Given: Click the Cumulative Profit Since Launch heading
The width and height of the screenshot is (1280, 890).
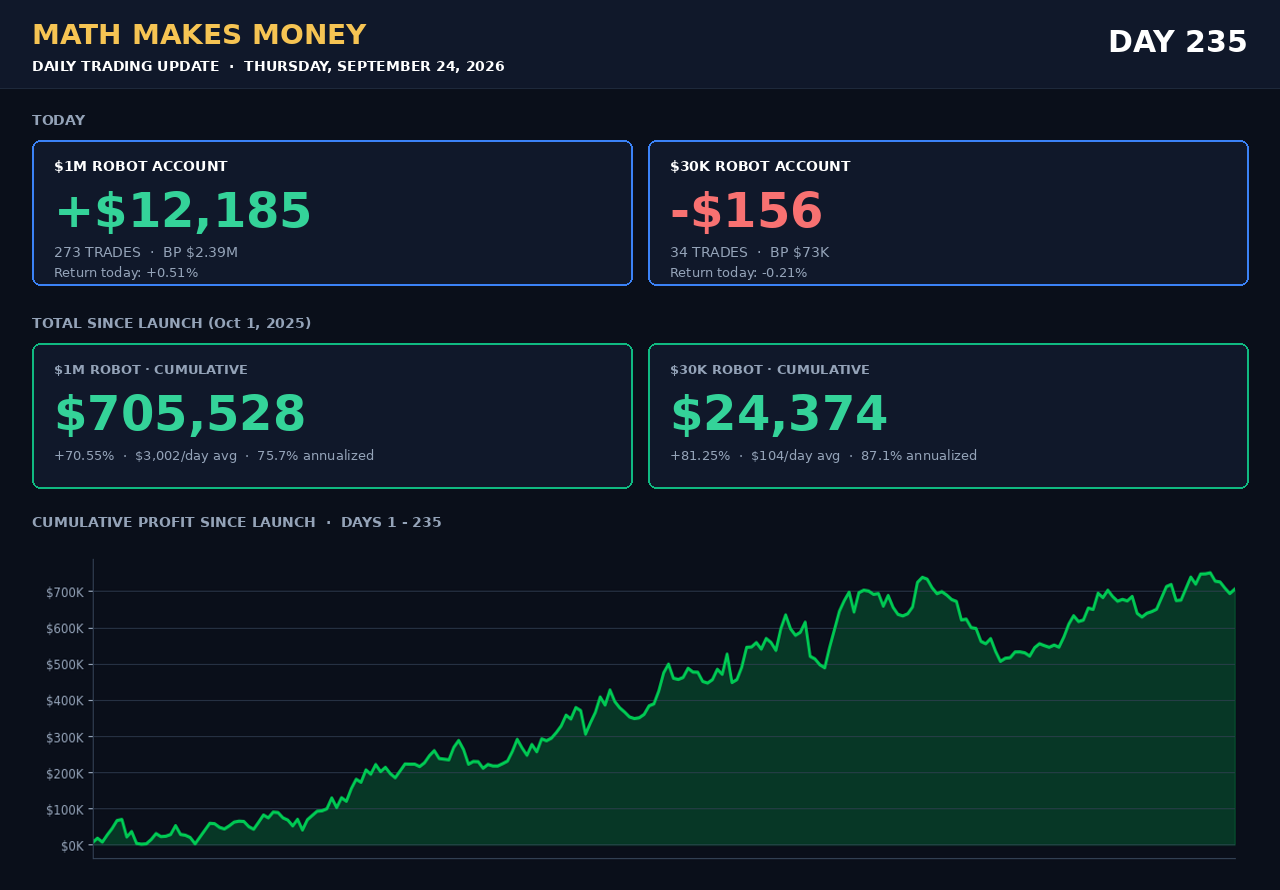Looking at the screenshot, I should [237, 523].
